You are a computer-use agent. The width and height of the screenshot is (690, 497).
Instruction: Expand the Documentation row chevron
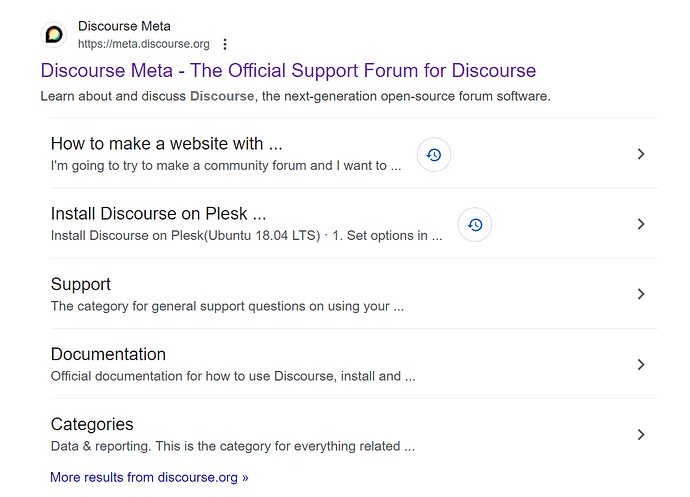641,364
